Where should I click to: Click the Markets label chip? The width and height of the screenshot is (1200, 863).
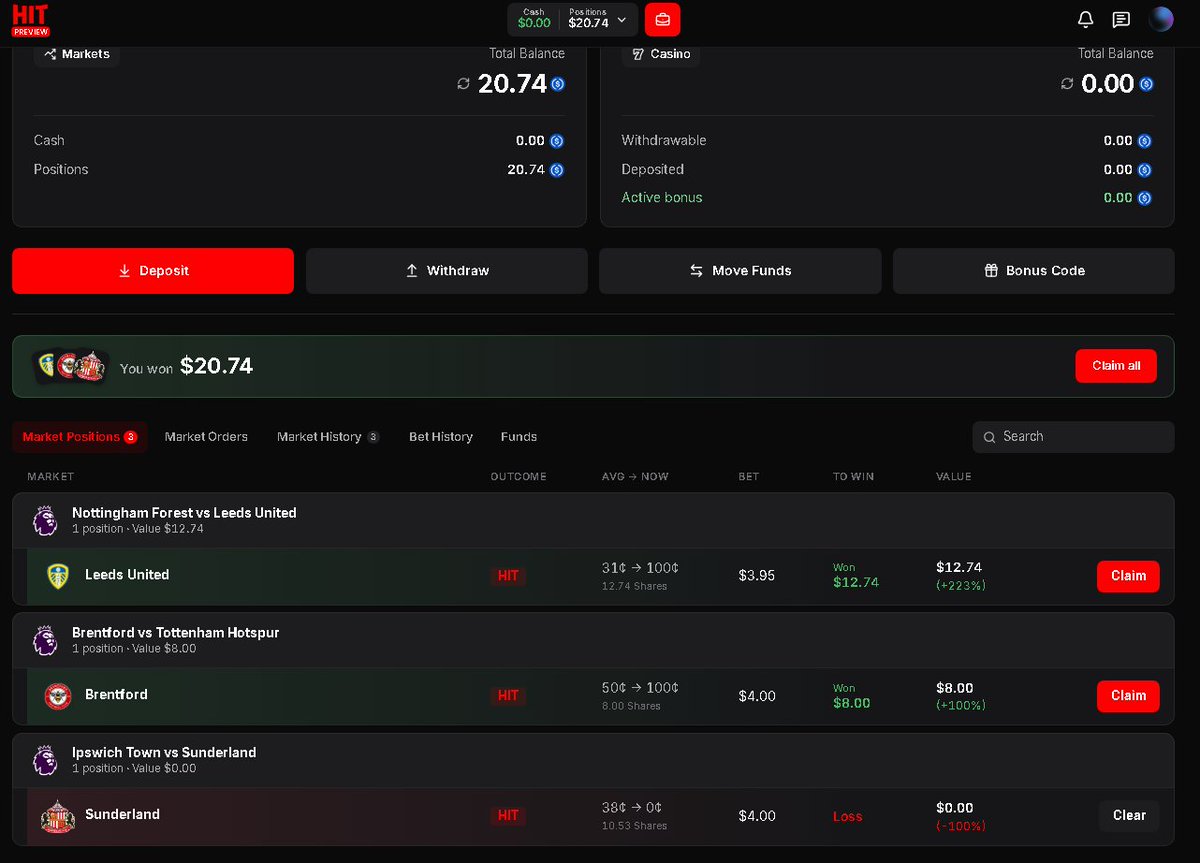tap(77, 54)
